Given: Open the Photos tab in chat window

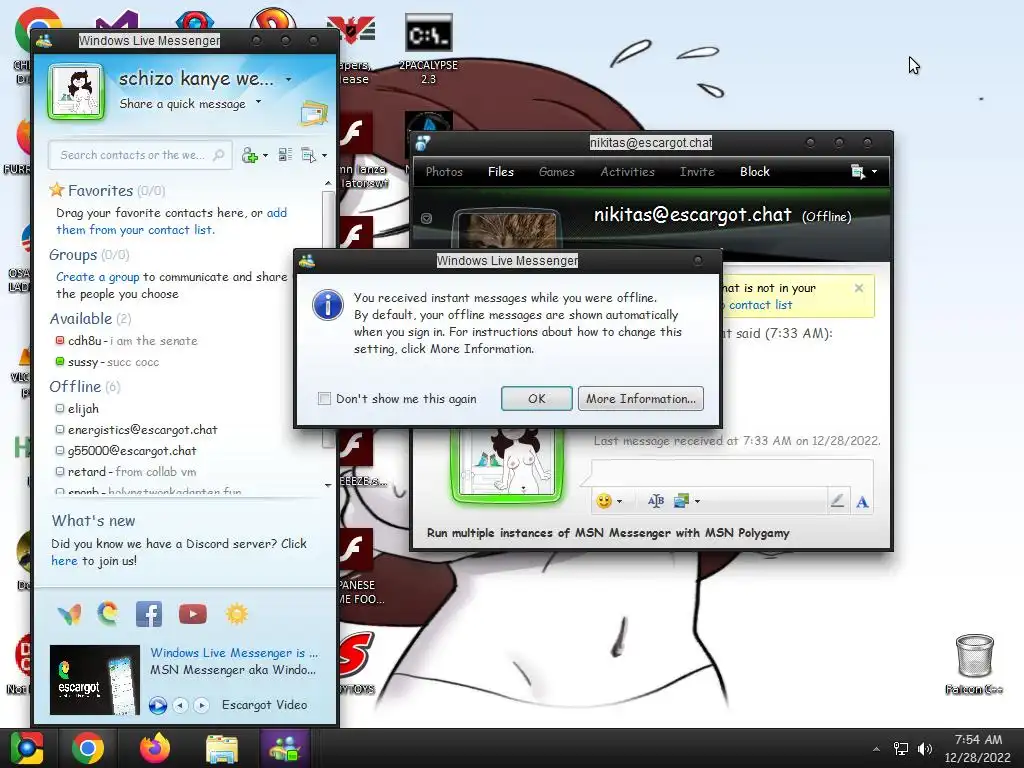Looking at the screenshot, I should [444, 172].
